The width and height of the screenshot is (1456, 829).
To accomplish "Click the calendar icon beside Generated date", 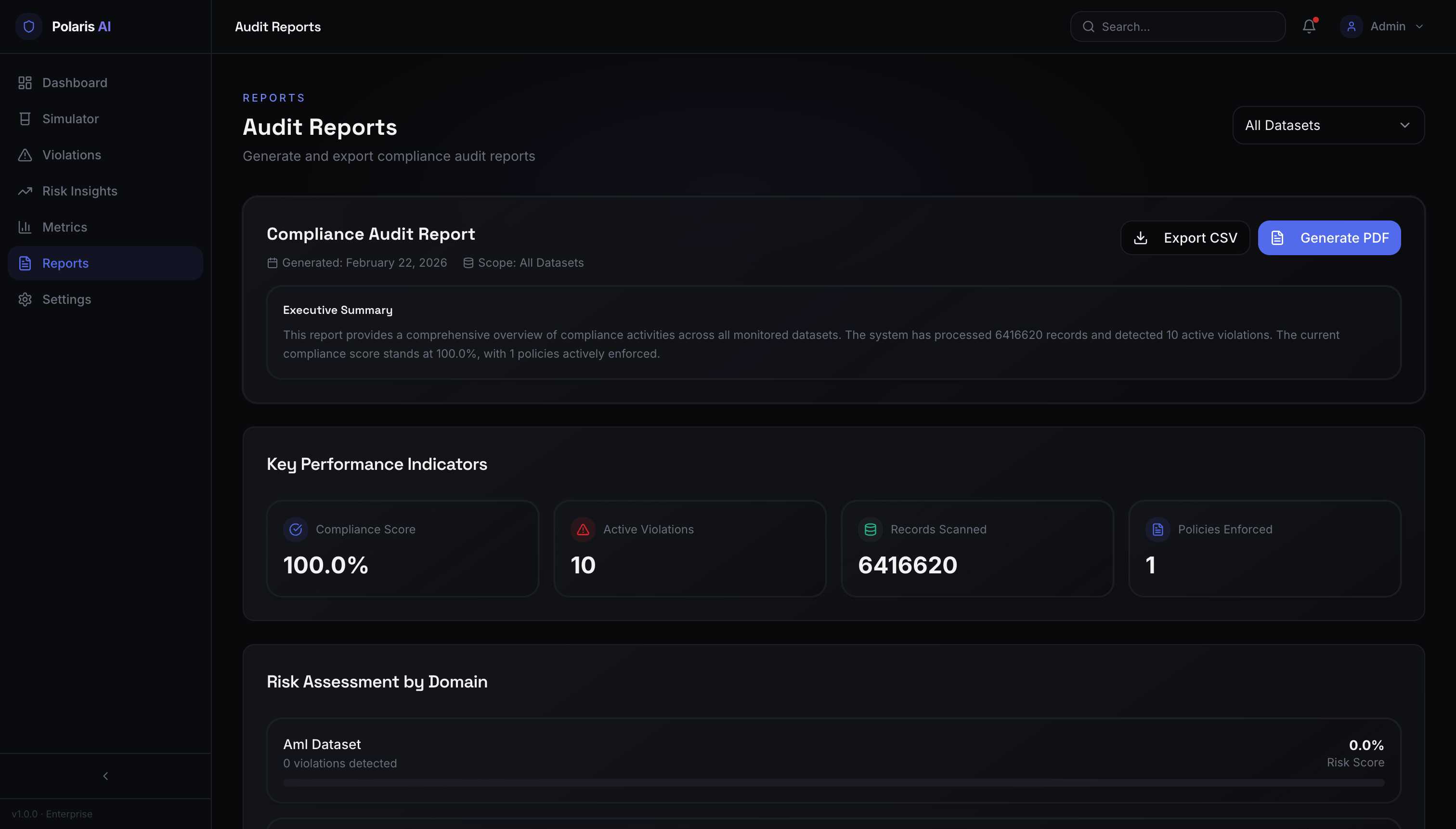I will click(x=272, y=262).
